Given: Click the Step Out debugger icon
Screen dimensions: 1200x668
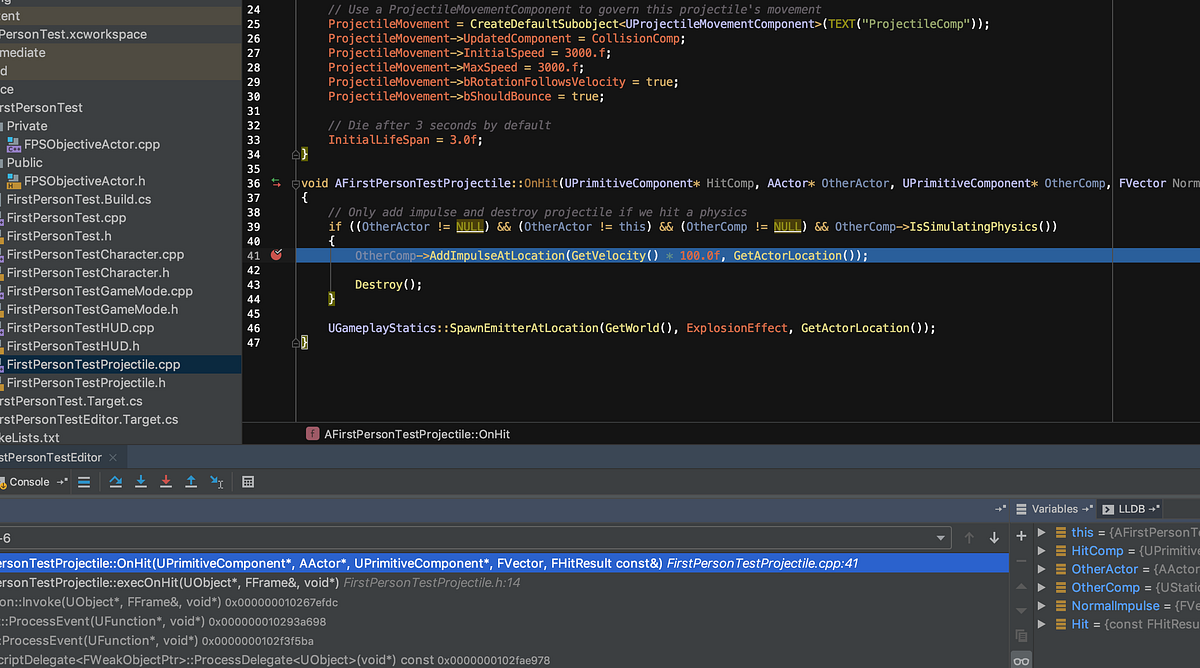Looking at the screenshot, I should (x=191, y=481).
